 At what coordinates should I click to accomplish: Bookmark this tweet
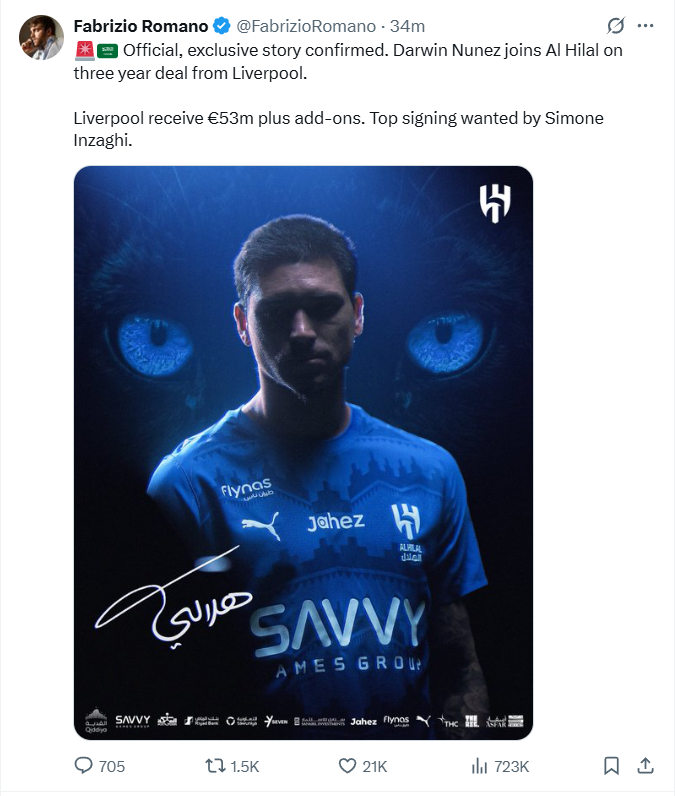click(x=611, y=766)
